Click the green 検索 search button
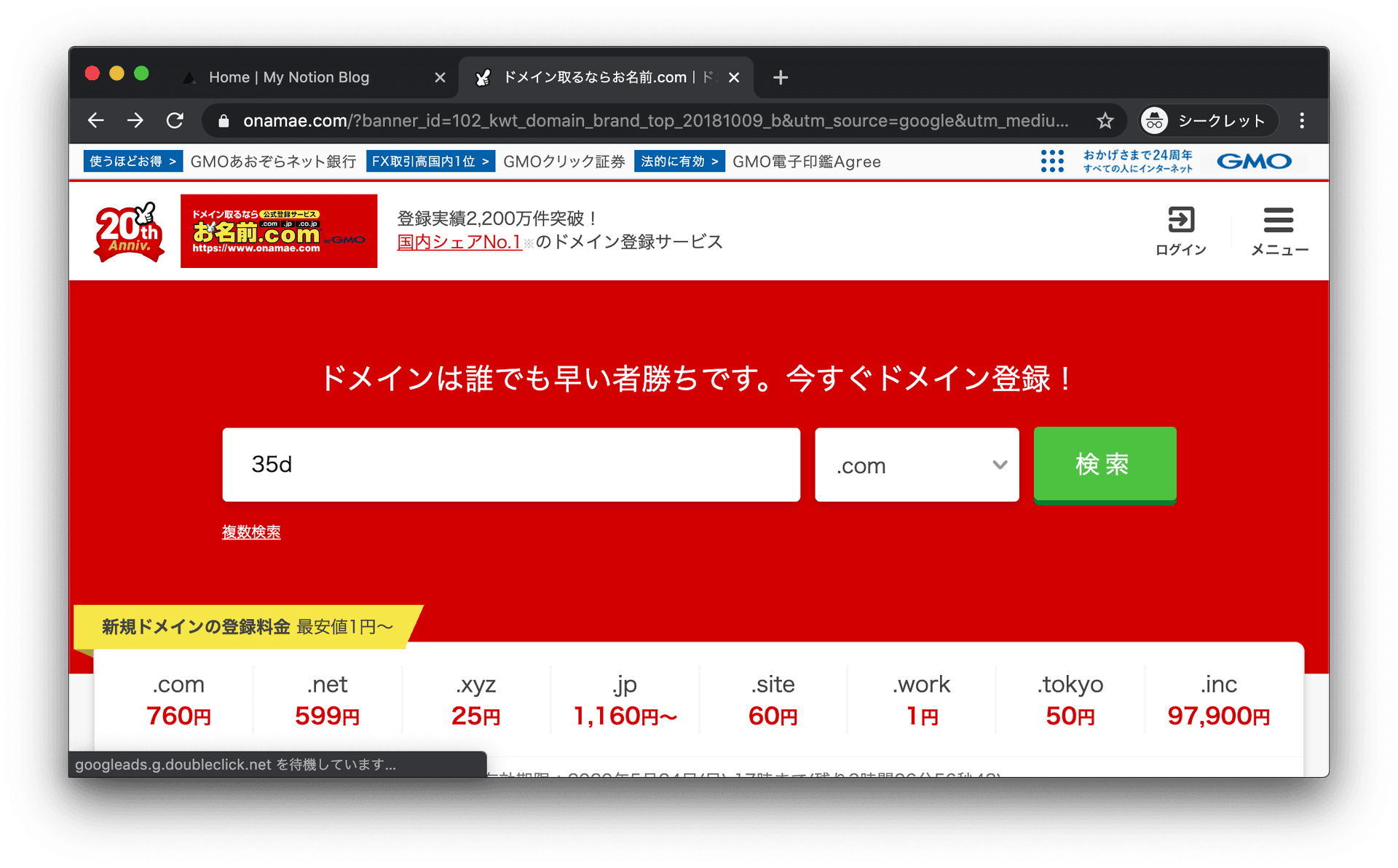The image size is (1398, 868). point(1105,465)
